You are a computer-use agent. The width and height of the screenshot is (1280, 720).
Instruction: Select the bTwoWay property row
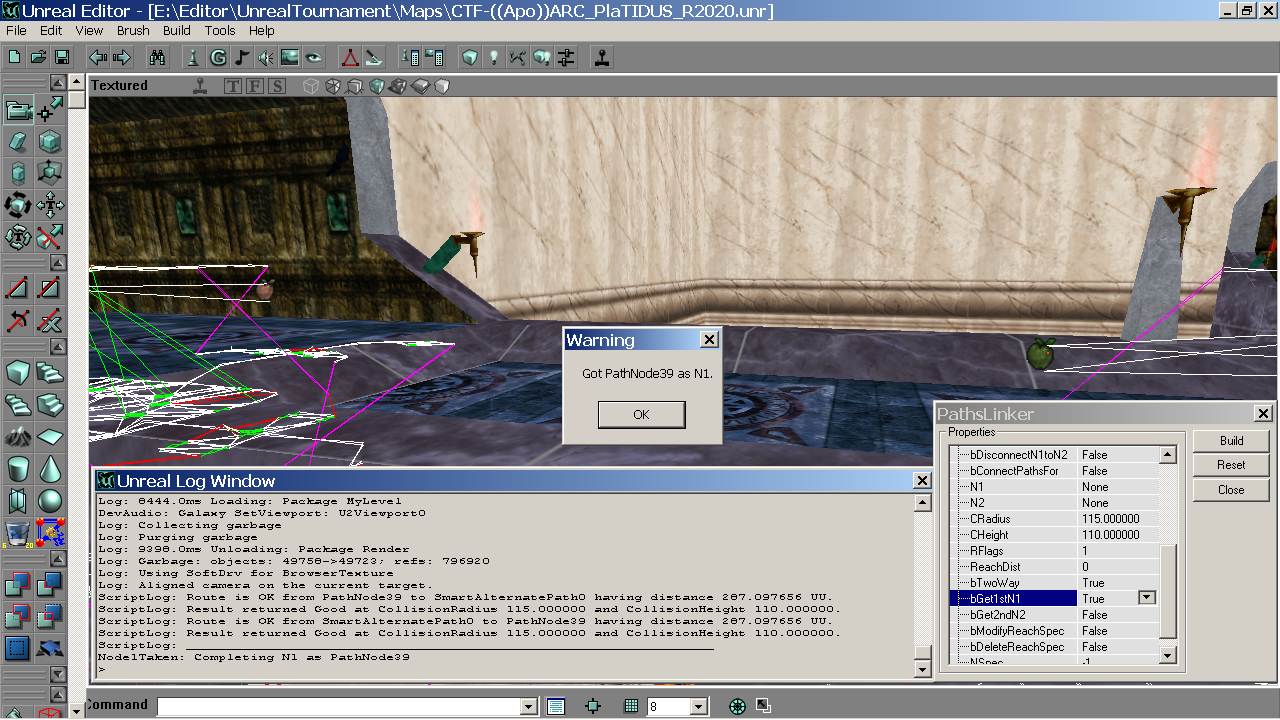1054,582
